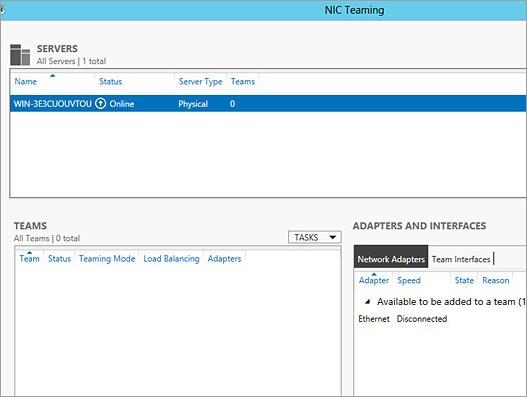
Task: Sort servers by Server Type column
Action: point(200,81)
